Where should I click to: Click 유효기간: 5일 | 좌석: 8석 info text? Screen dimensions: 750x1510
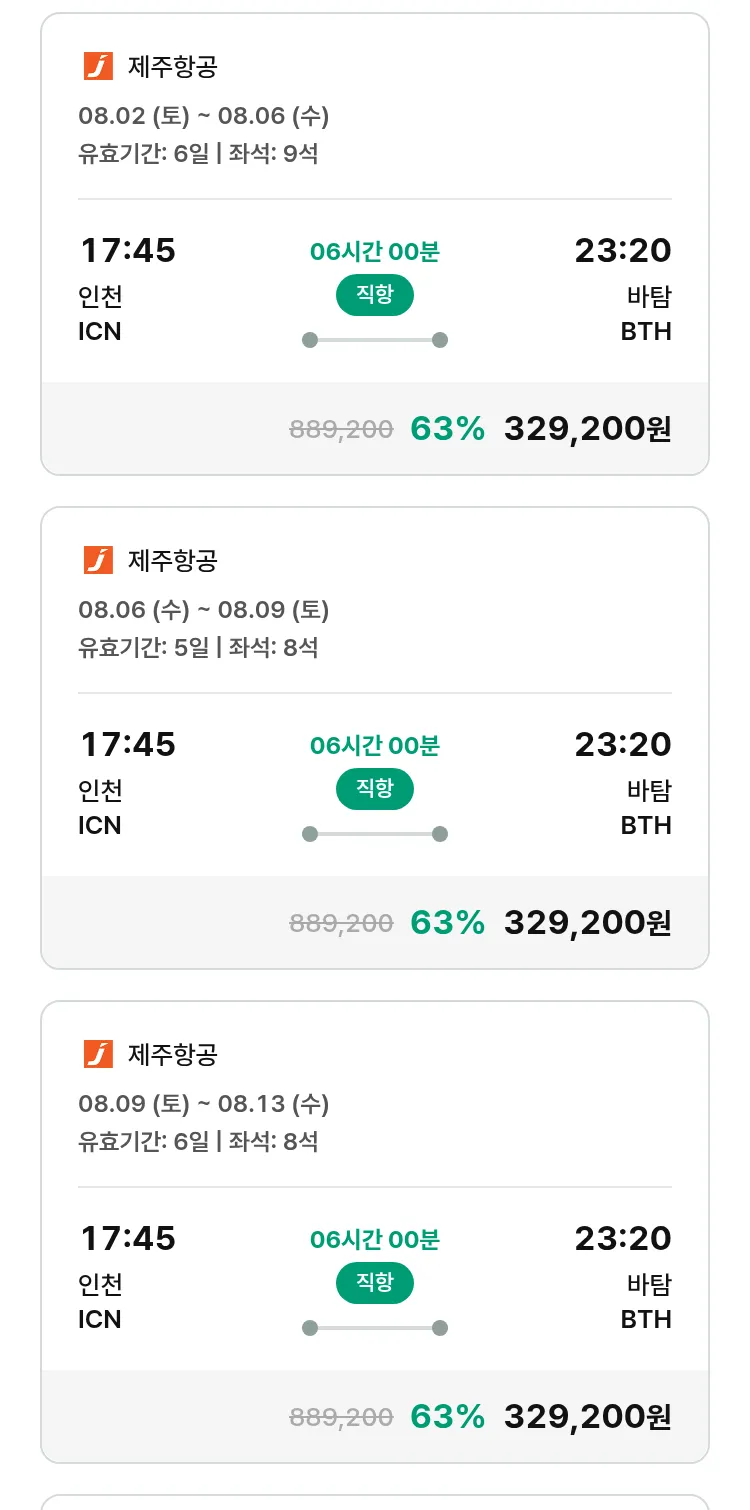tap(198, 647)
